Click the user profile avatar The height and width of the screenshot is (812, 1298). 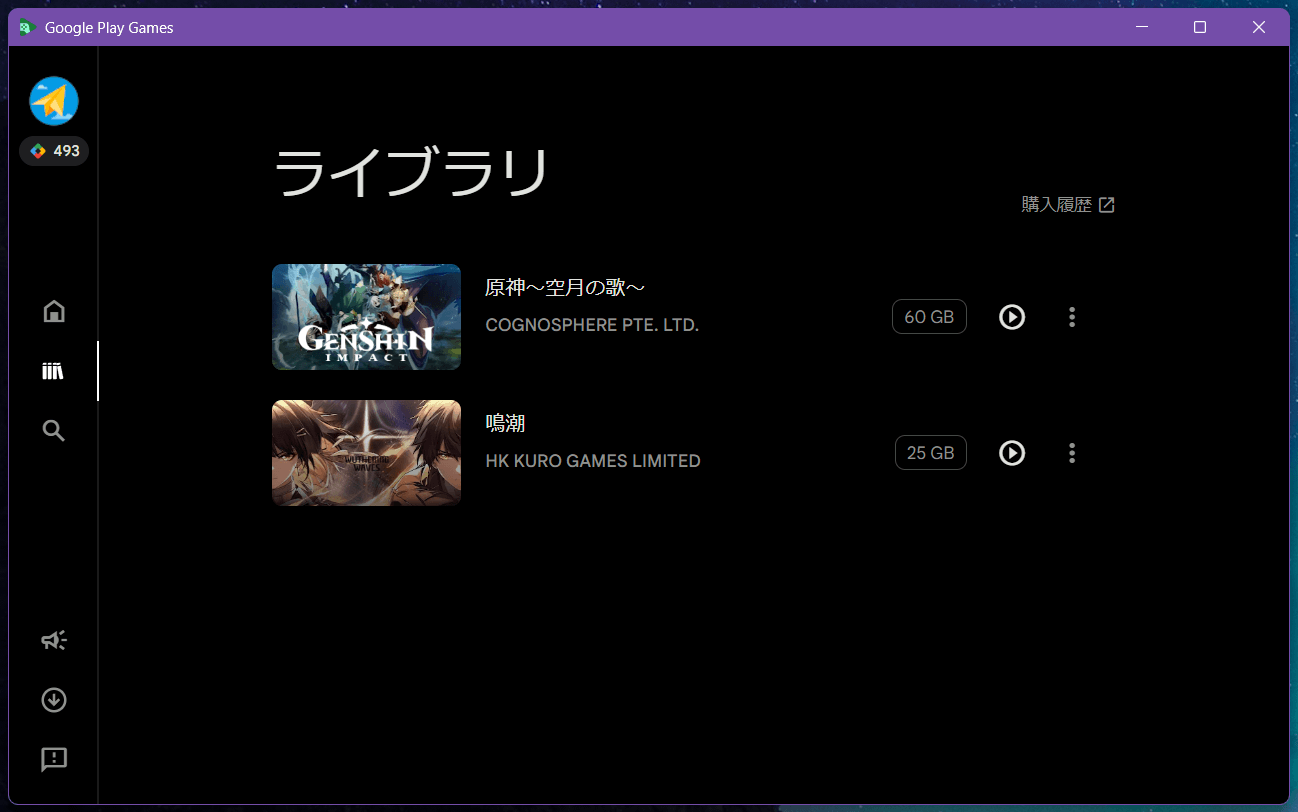(x=54, y=101)
